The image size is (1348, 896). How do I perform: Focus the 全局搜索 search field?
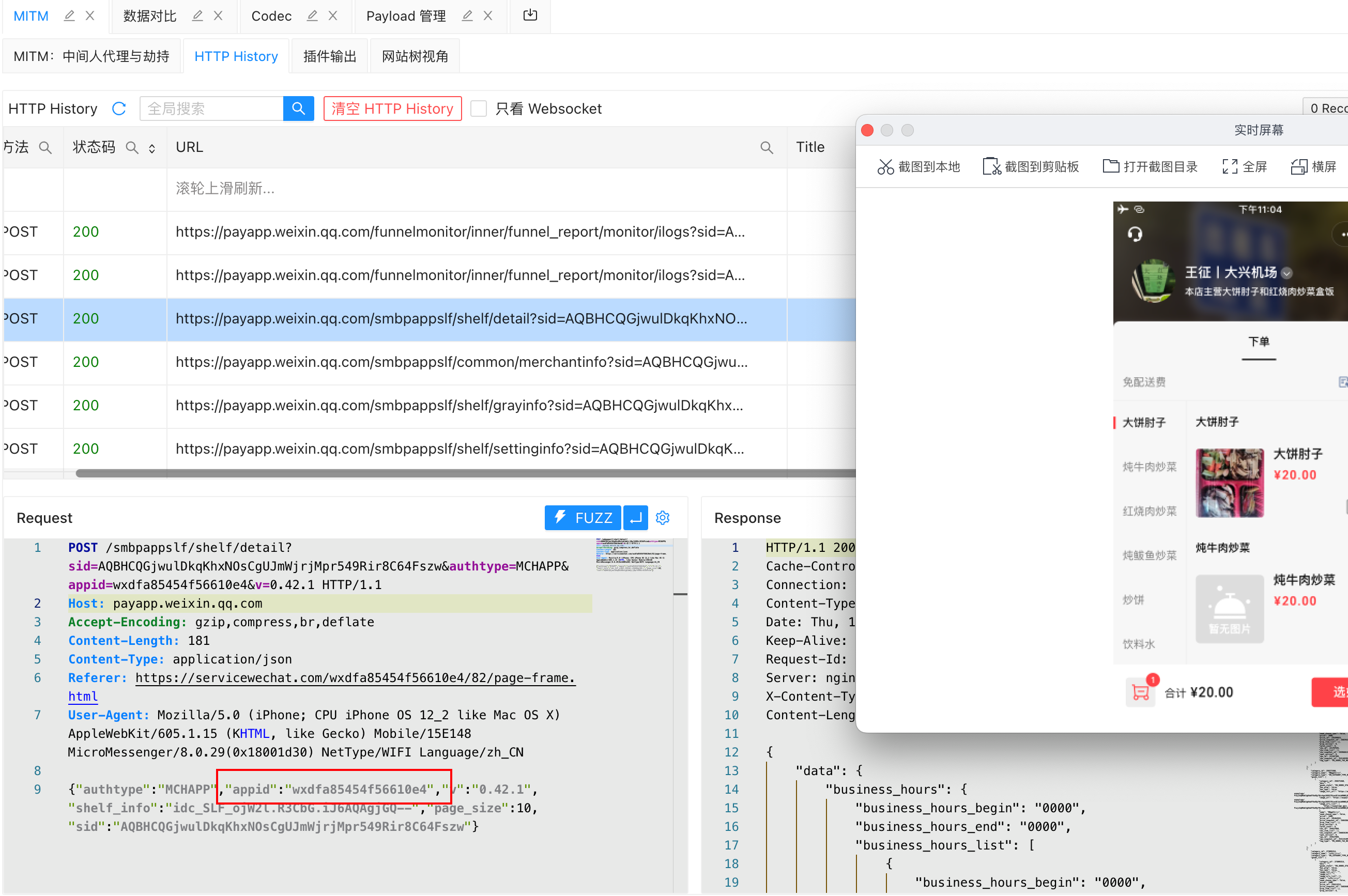click(x=211, y=109)
